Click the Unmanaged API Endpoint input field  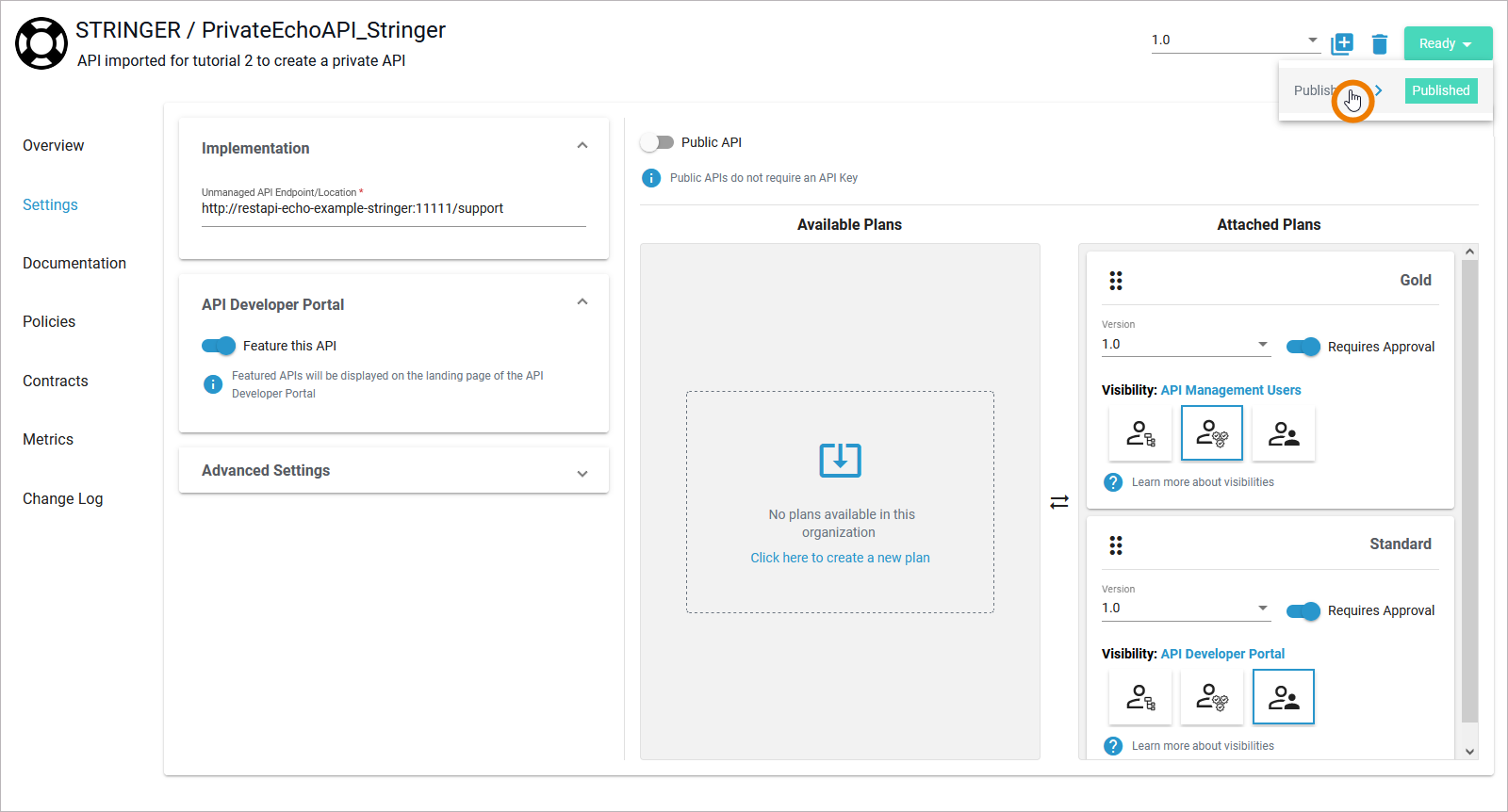393,209
